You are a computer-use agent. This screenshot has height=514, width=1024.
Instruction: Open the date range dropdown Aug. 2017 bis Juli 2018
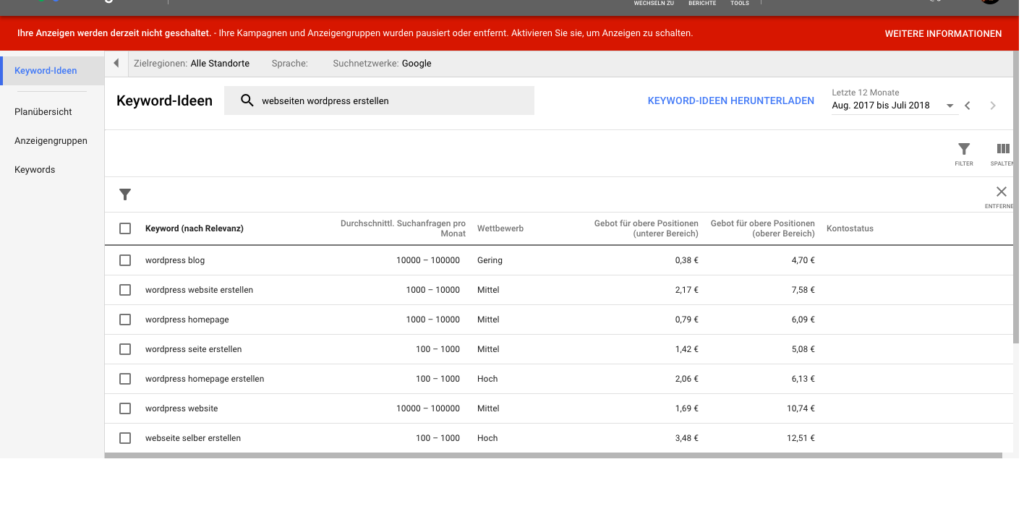[893, 106]
